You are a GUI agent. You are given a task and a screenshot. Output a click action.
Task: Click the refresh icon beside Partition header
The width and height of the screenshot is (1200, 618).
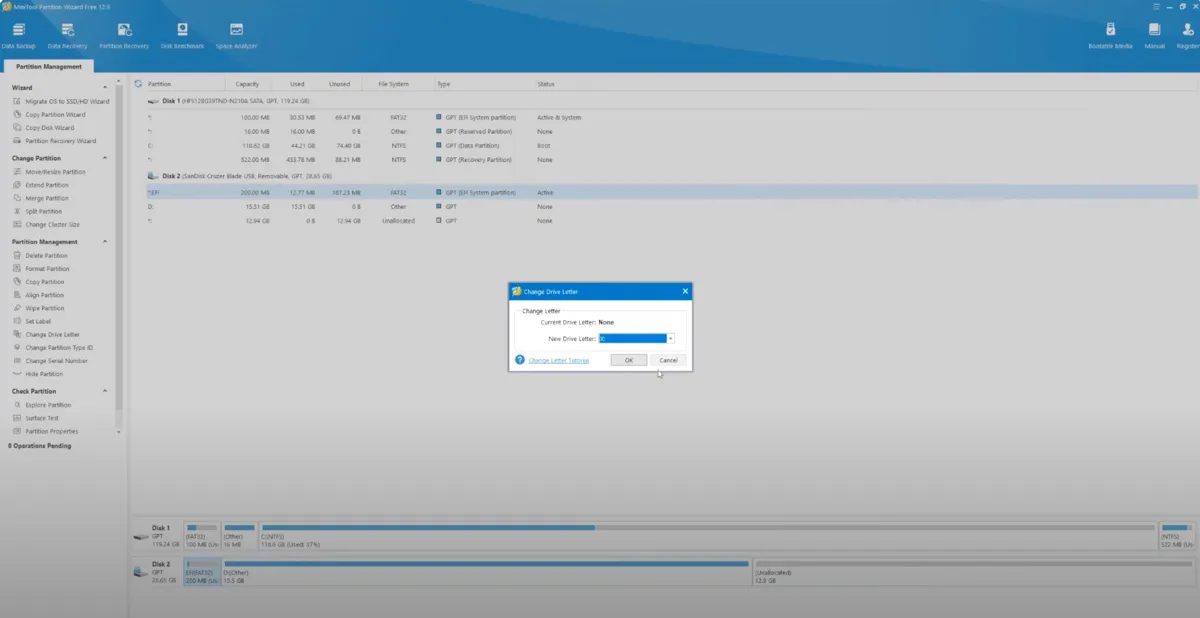click(x=138, y=84)
